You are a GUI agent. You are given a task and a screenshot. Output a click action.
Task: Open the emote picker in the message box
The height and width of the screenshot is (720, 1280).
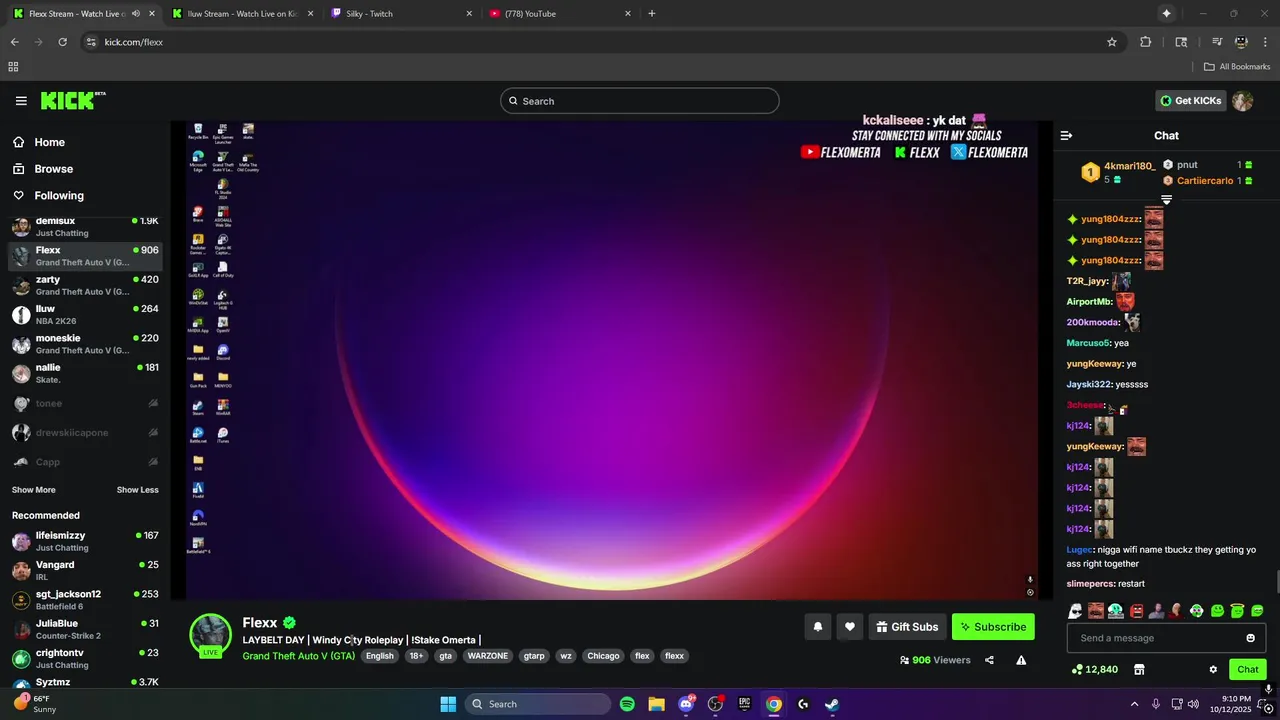(1250, 638)
